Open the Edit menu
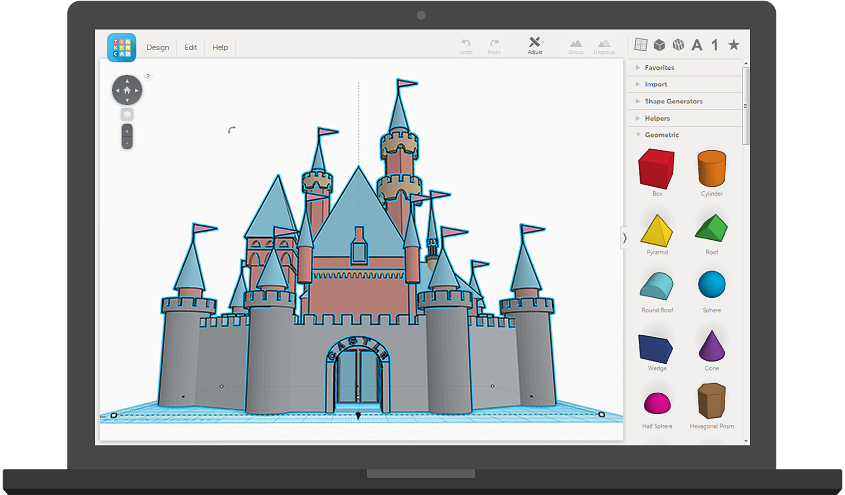 191,47
